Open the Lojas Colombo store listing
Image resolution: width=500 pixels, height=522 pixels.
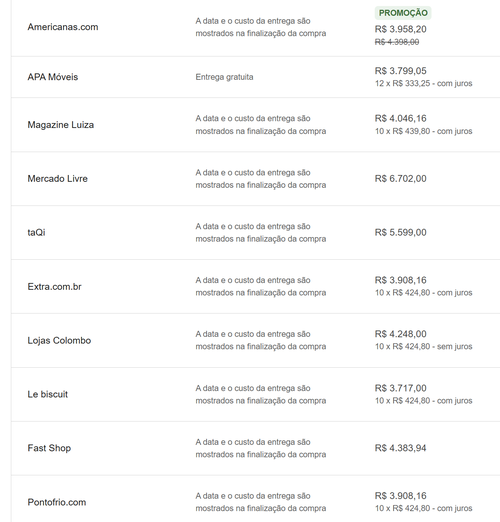coord(59,340)
